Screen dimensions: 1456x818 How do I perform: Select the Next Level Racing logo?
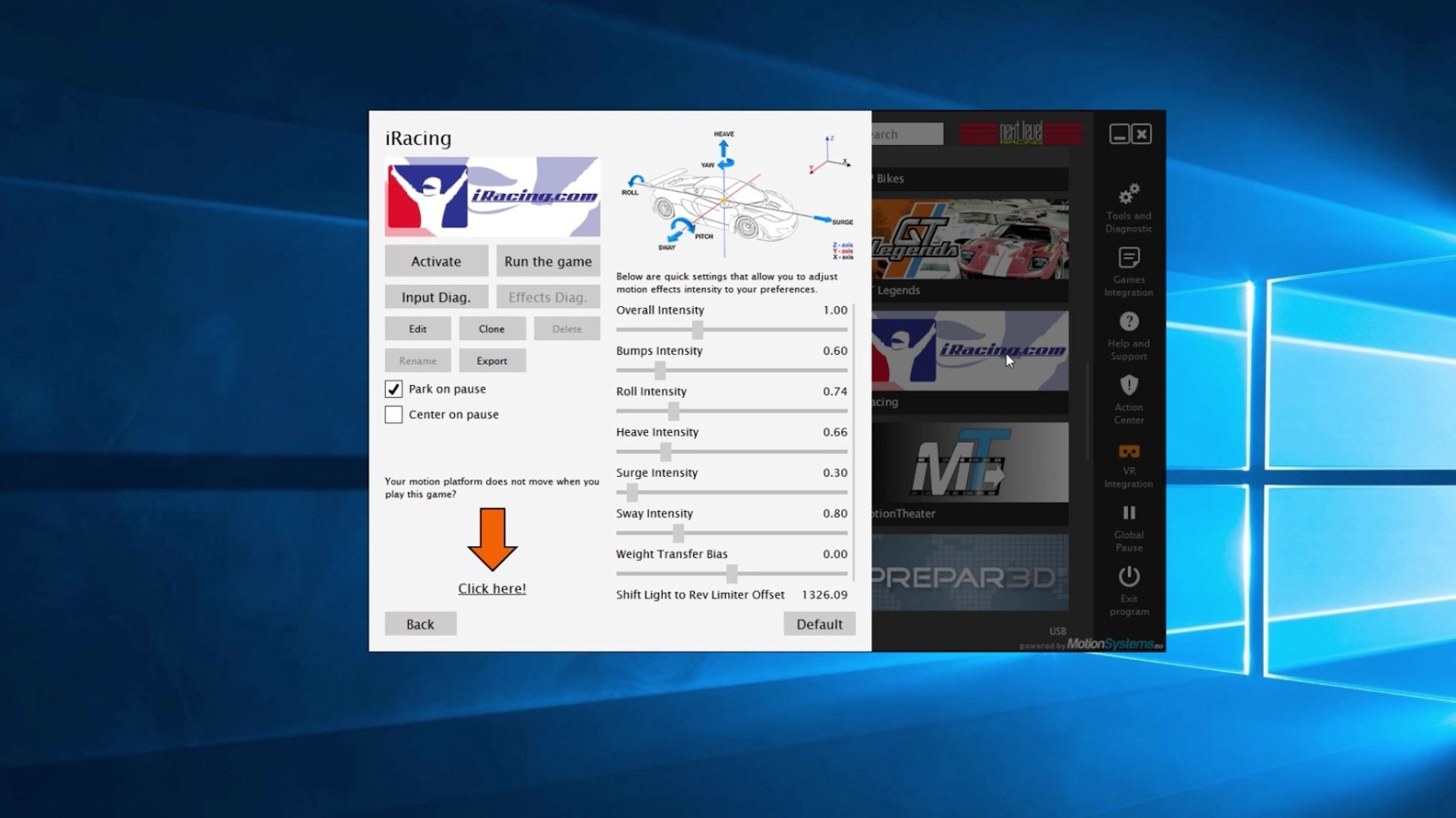1021,133
